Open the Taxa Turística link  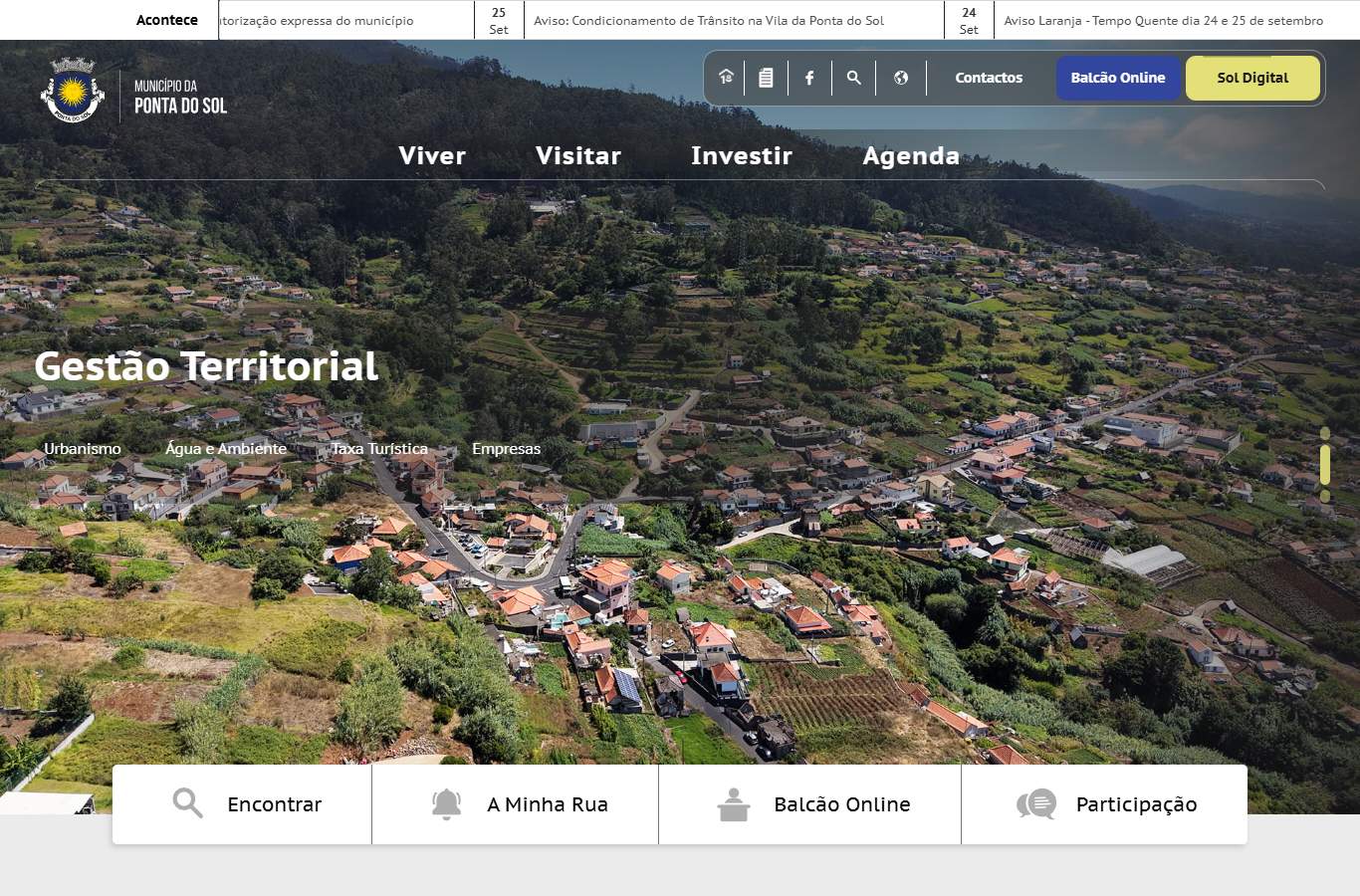click(x=379, y=449)
